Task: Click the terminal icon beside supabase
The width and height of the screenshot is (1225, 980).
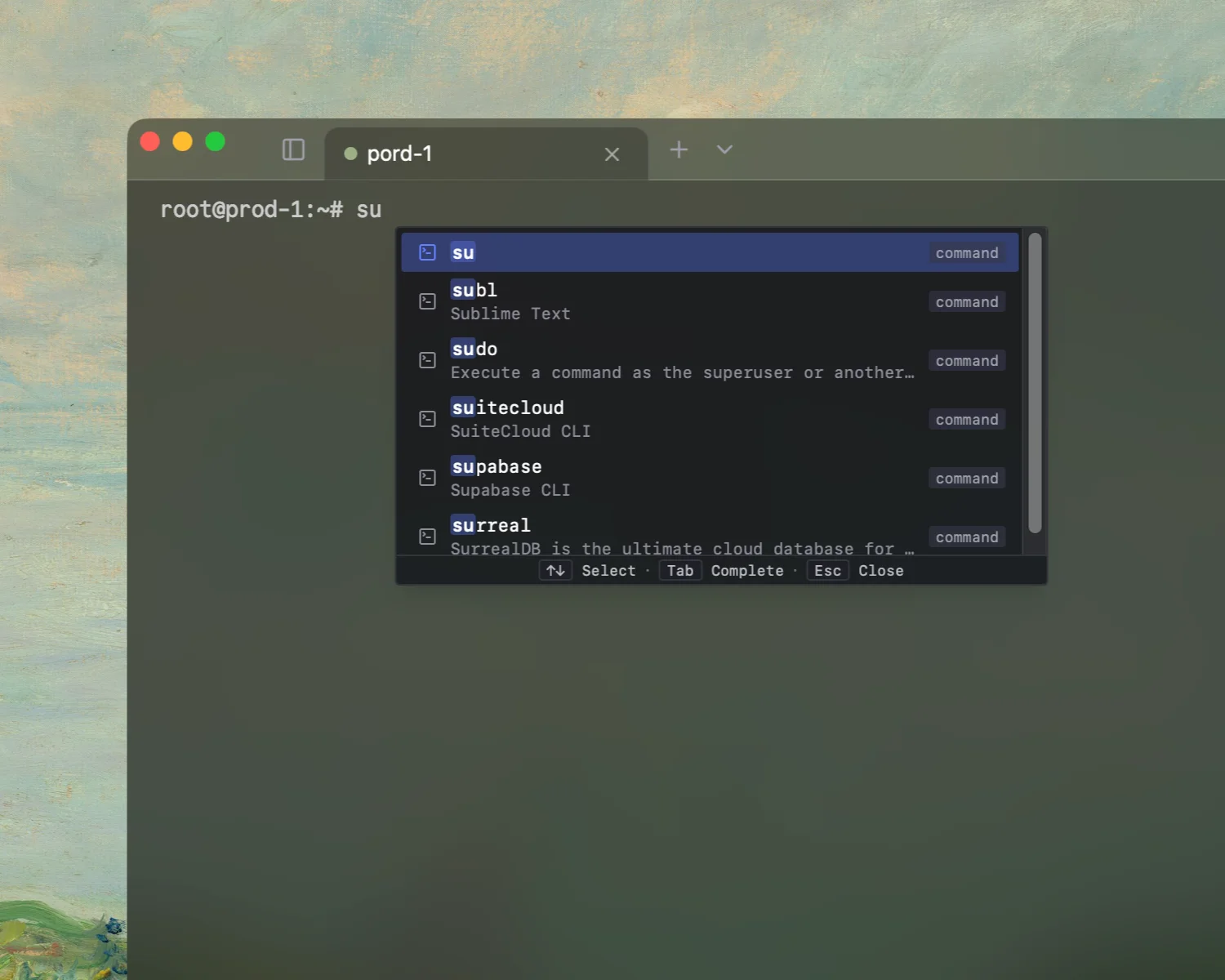Action: 427,478
